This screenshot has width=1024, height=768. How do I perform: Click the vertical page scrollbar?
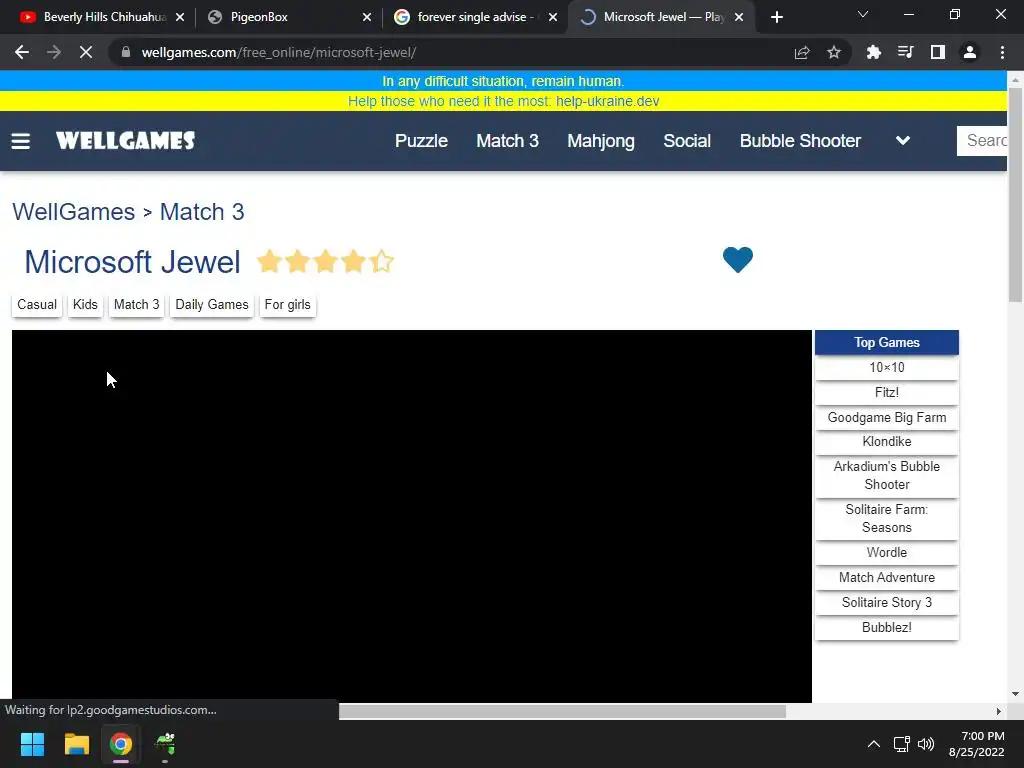tap(1015, 194)
